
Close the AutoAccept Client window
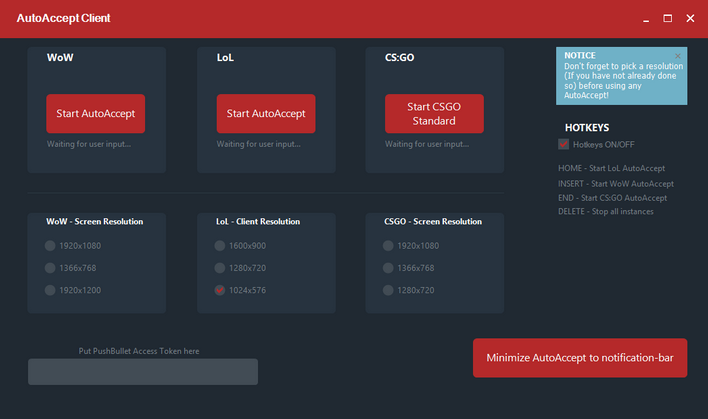tap(690, 18)
